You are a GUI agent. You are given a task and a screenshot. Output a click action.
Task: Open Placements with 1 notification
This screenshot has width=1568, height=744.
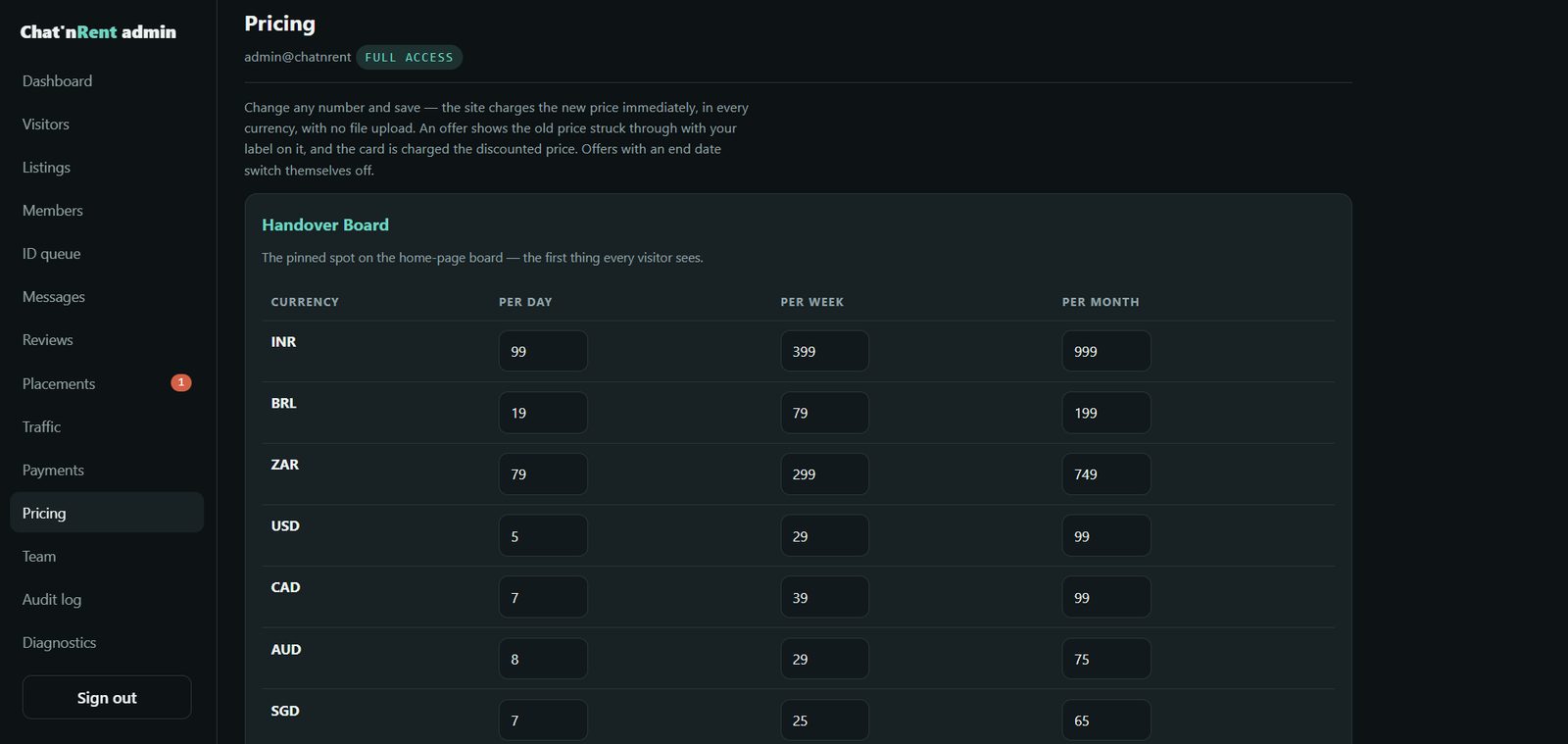tap(107, 383)
